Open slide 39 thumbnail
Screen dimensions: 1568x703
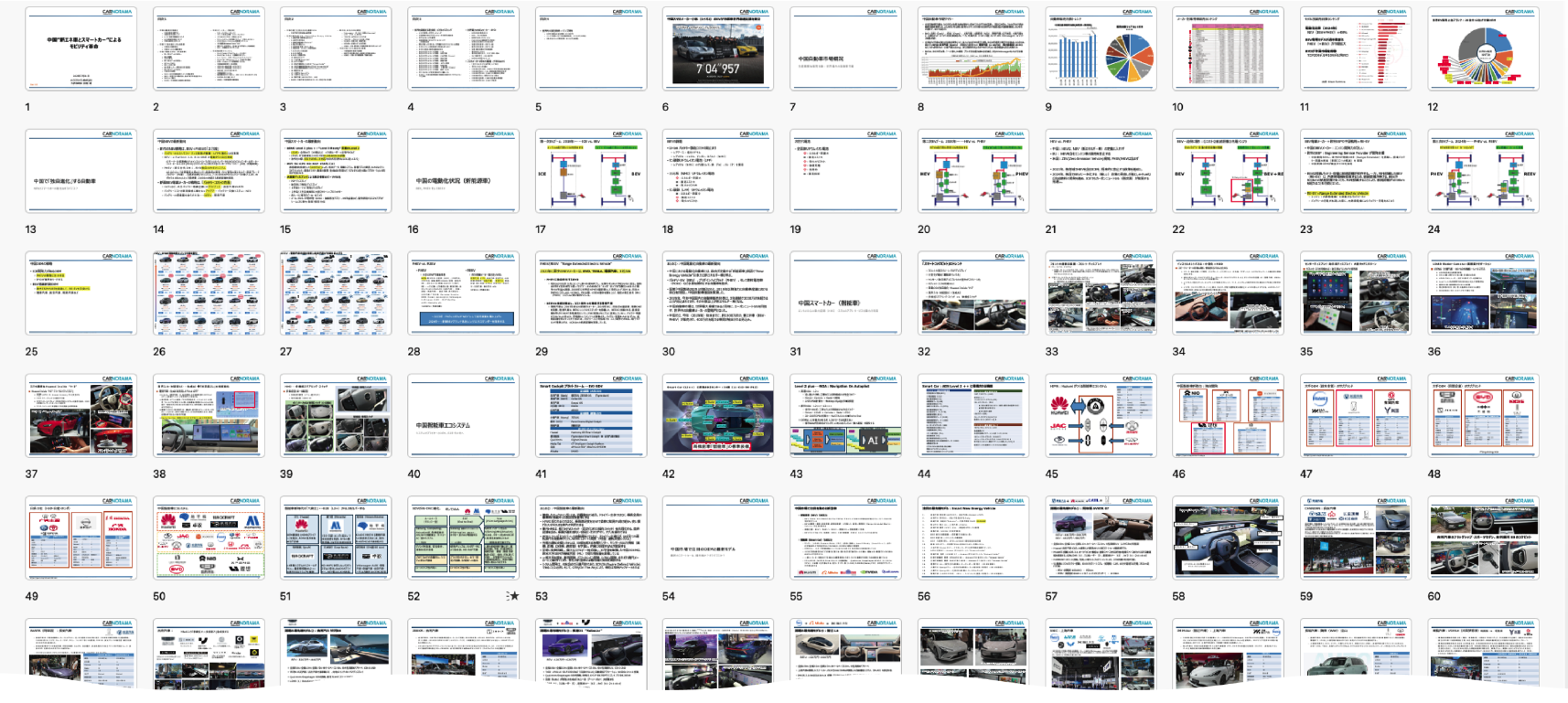click(x=336, y=416)
